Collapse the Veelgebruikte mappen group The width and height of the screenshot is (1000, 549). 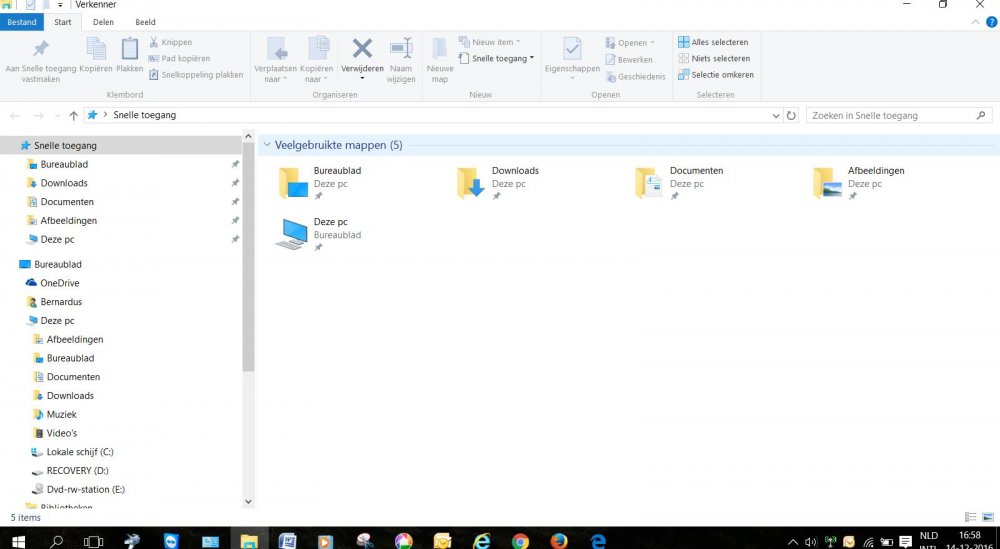[x=266, y=146]
